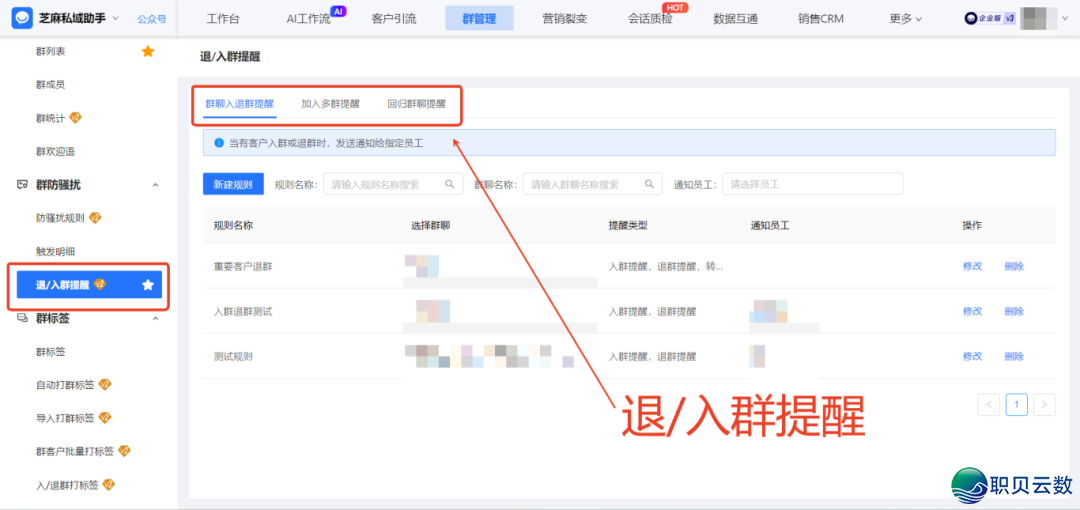Click the V2 badge beside 入/退群打标签
Image resolution: width=1080 pixels, height=510 pixels.
point(108,484)
